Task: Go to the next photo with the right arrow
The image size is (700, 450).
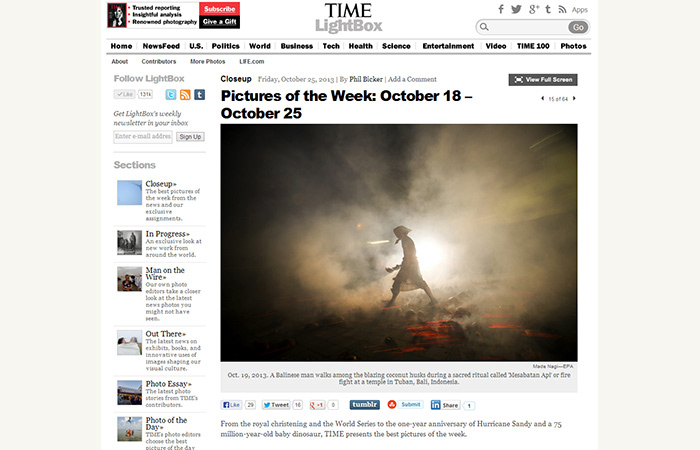Action: click(574, 99)
